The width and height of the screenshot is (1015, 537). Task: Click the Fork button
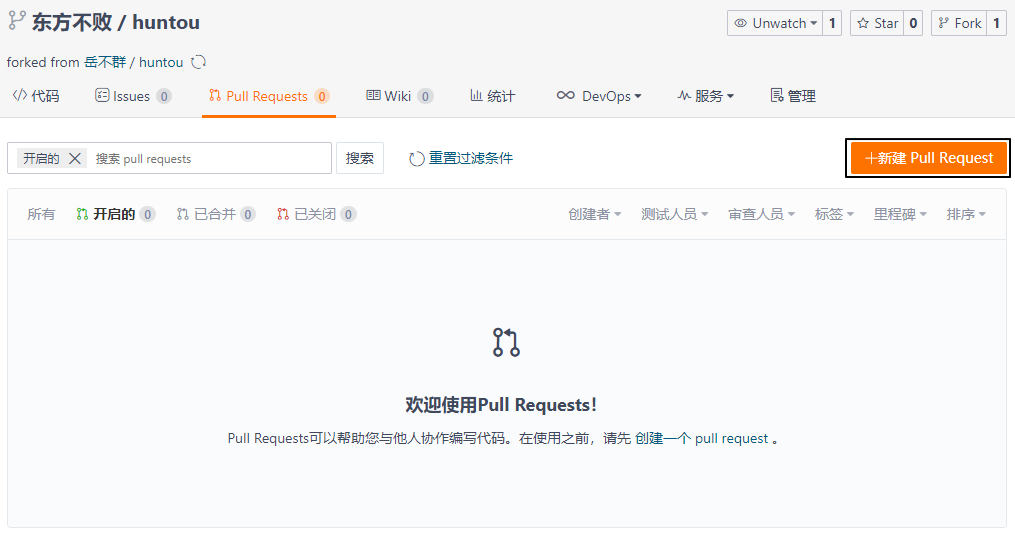[958, 23]
